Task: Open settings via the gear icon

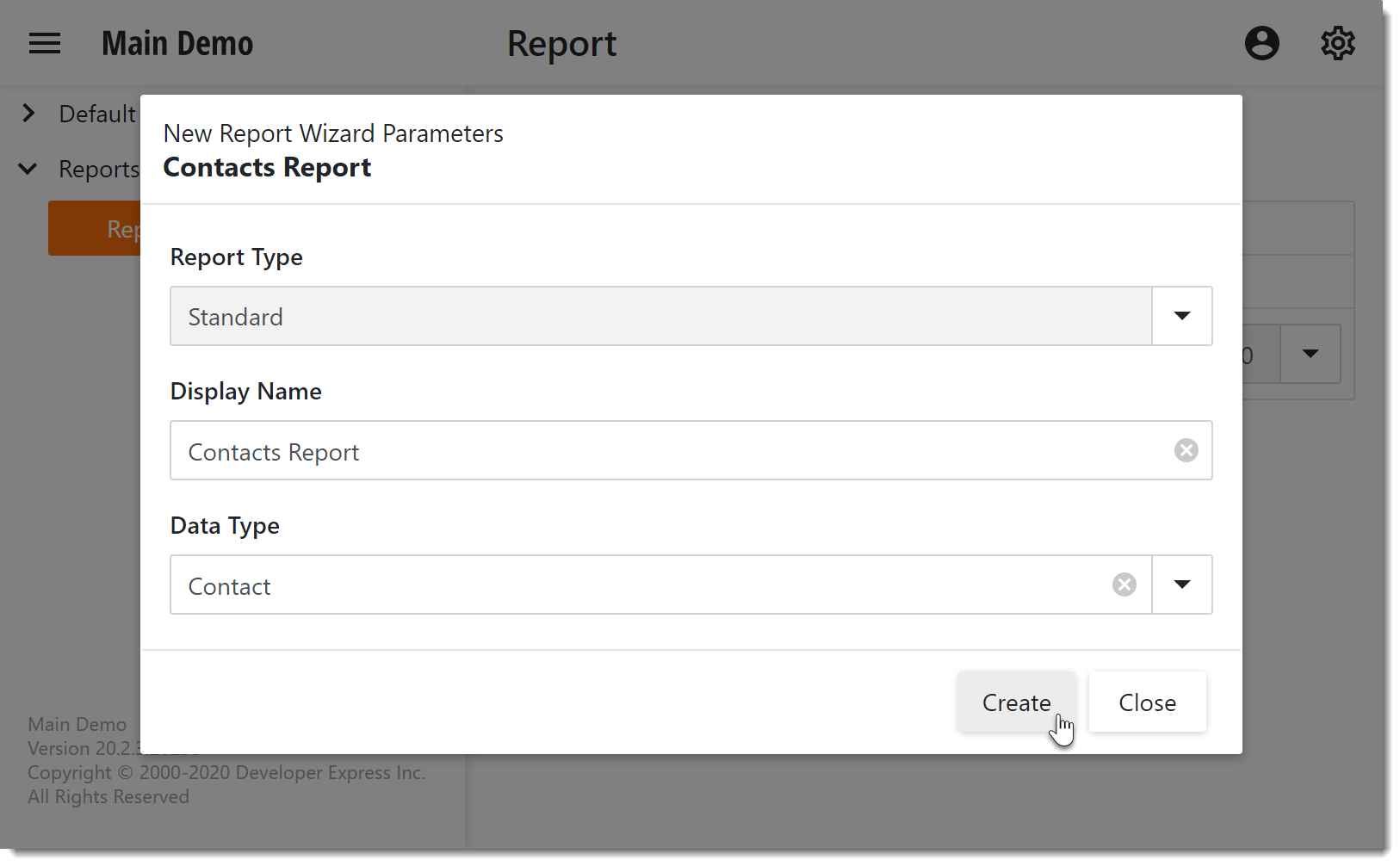Action: [x=1337, y=43]
